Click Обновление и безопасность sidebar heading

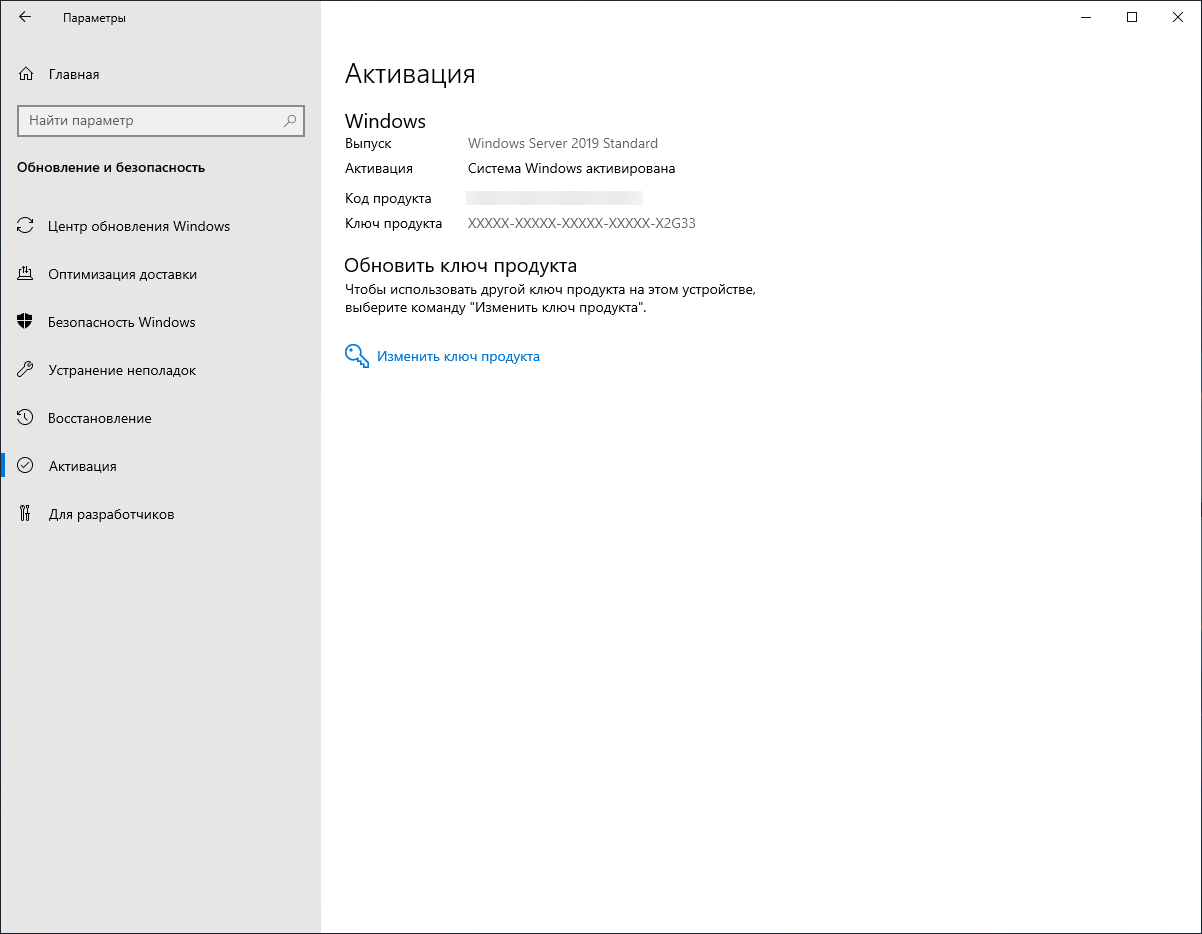coord(111,168)
